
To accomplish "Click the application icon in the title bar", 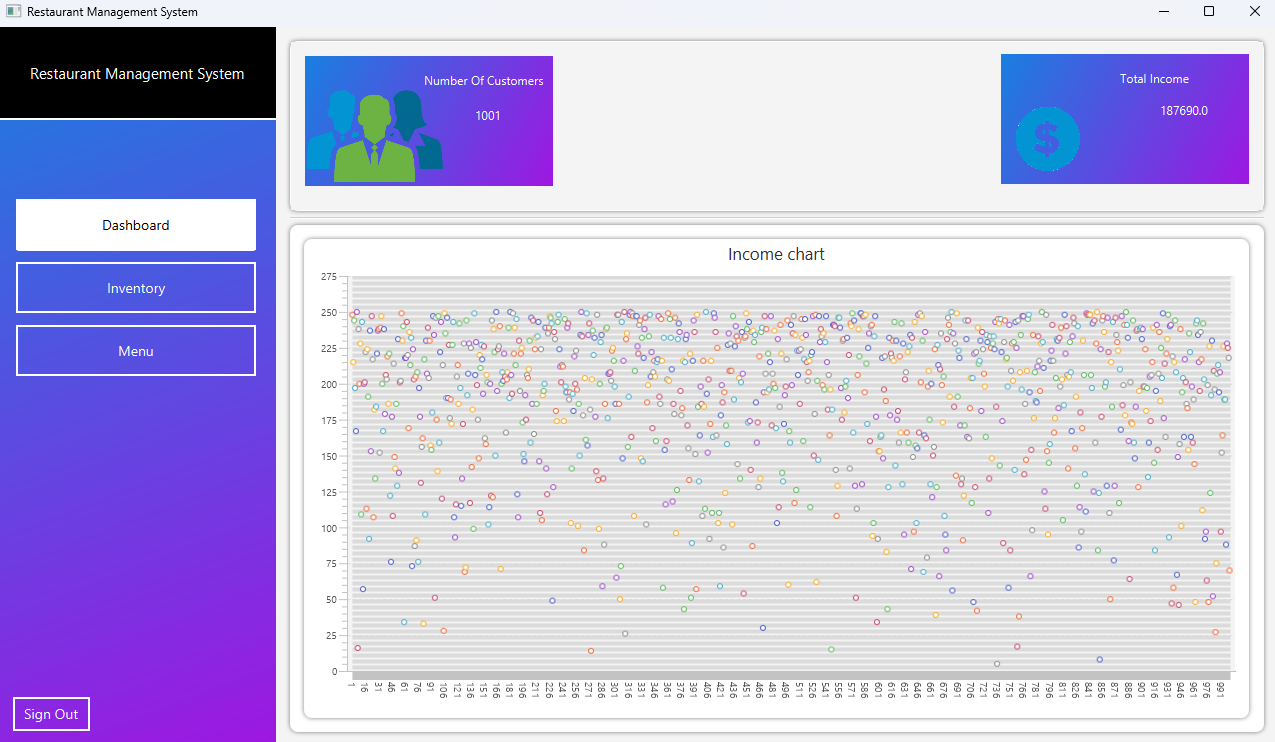I will pos(14,11).
